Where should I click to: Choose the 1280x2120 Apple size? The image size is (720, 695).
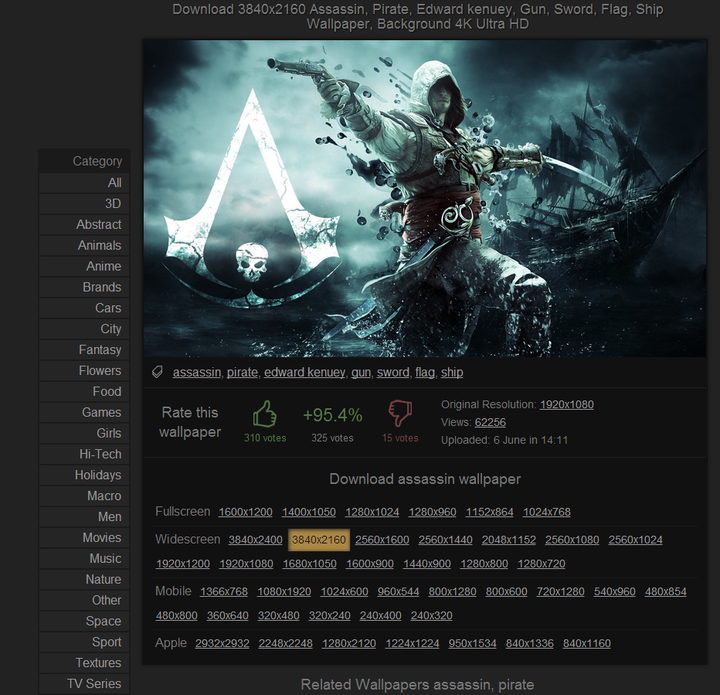coord(349,644)
